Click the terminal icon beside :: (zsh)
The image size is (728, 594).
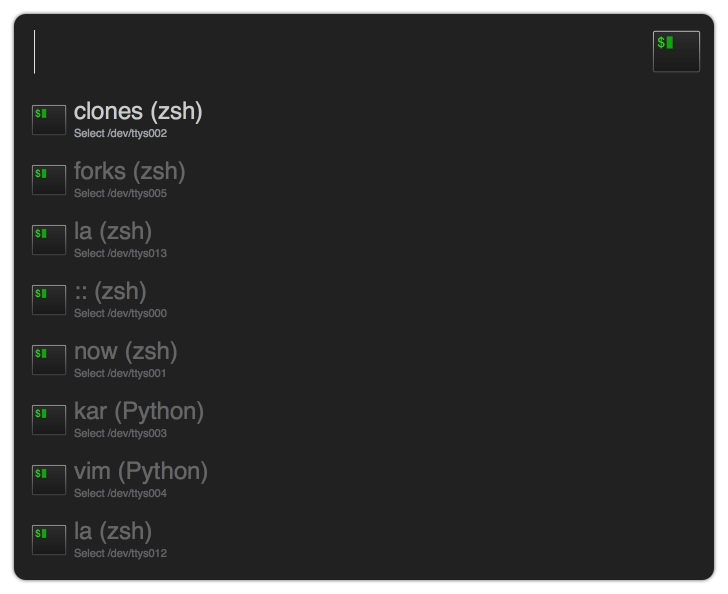tap(49, 300)
